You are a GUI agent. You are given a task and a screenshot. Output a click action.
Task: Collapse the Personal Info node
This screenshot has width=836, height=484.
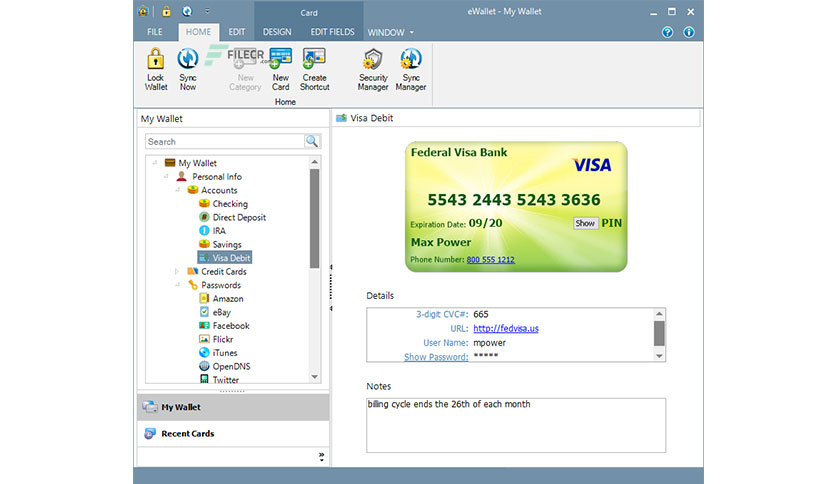tap(166, 176)
